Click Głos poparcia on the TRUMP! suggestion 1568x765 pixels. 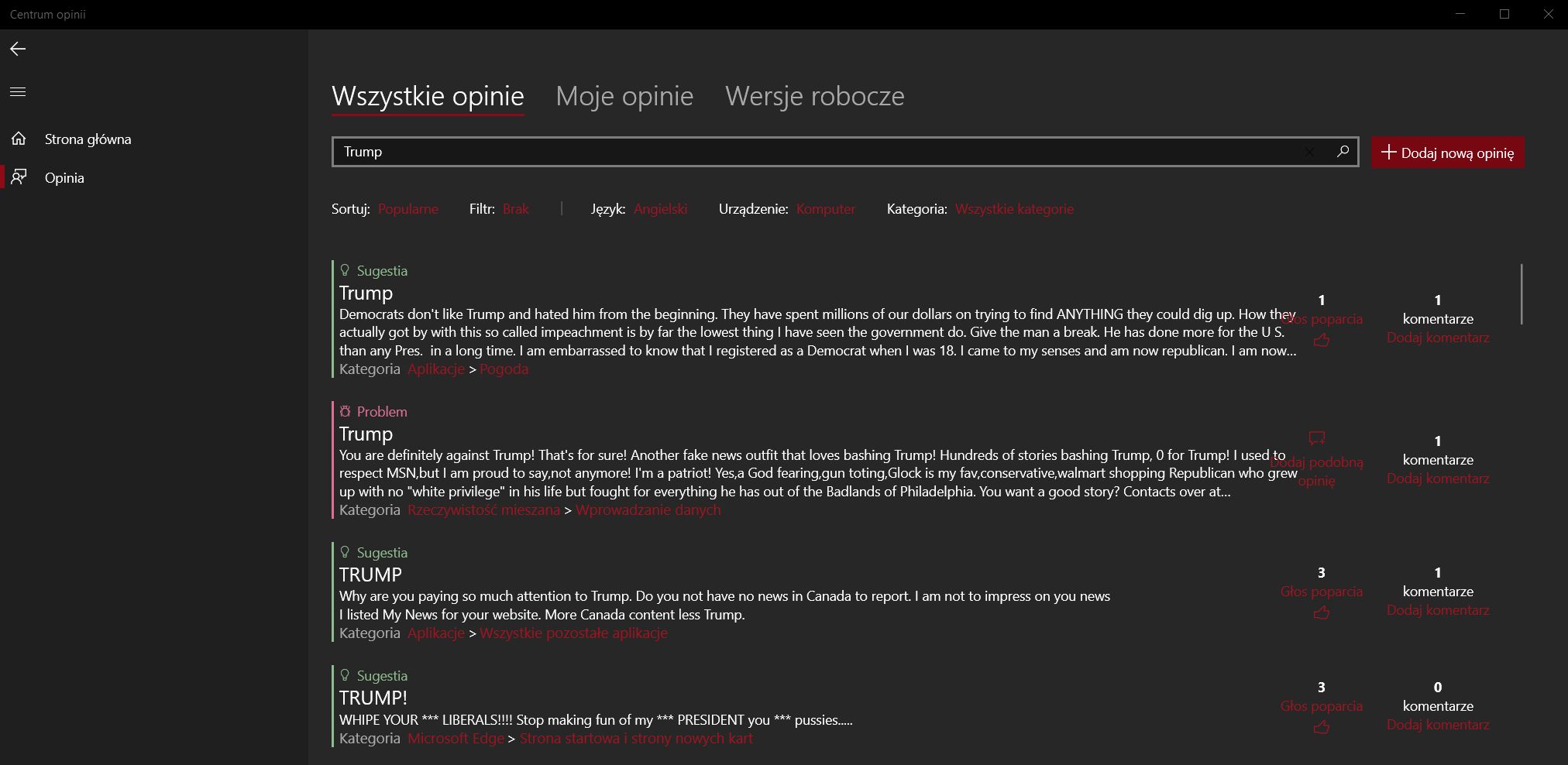click(1322, 706)
